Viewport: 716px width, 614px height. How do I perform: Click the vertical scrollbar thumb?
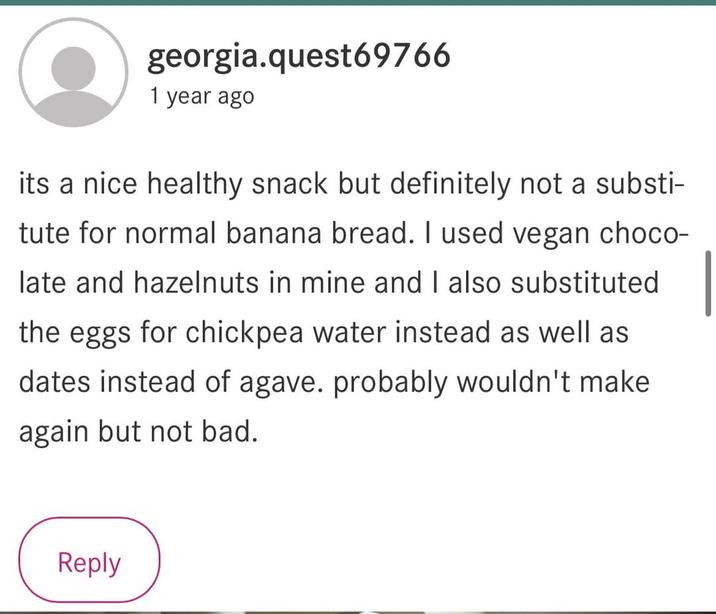pyautogui.click(x=708, y=283)
